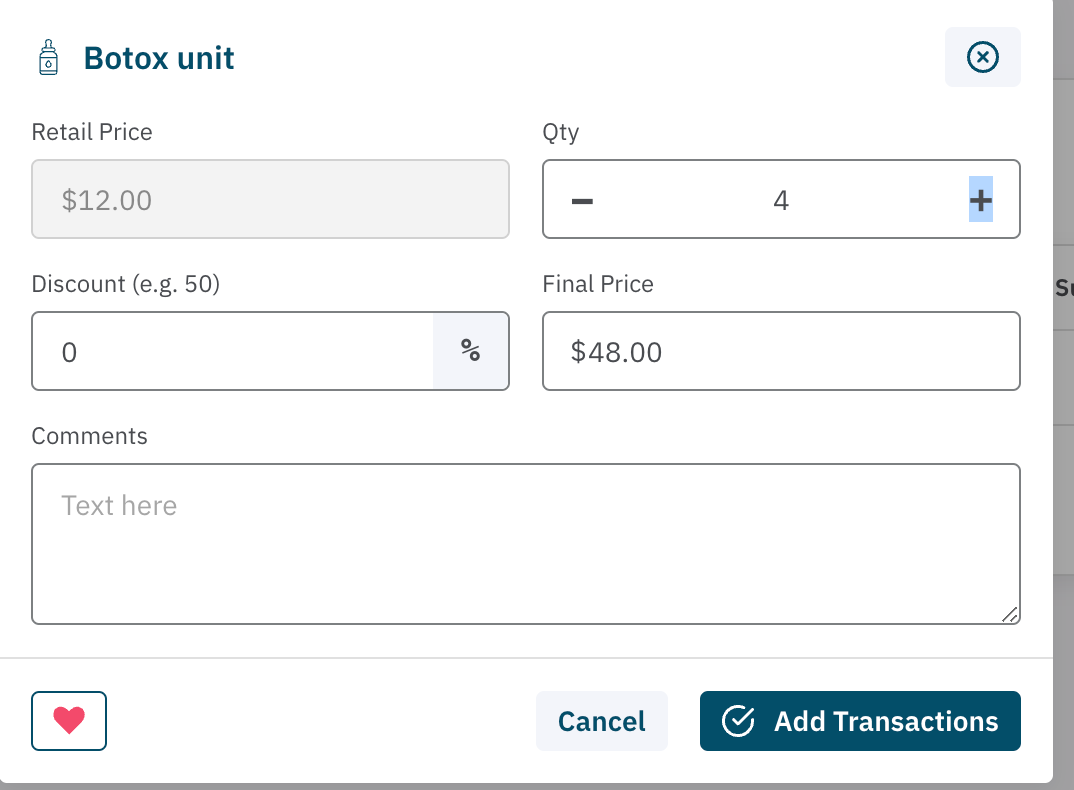Image resolution: width=1074 pixels, height=790 pixels.
Task: Click the Add Transactions button label
Action: [x=886, y=721]
